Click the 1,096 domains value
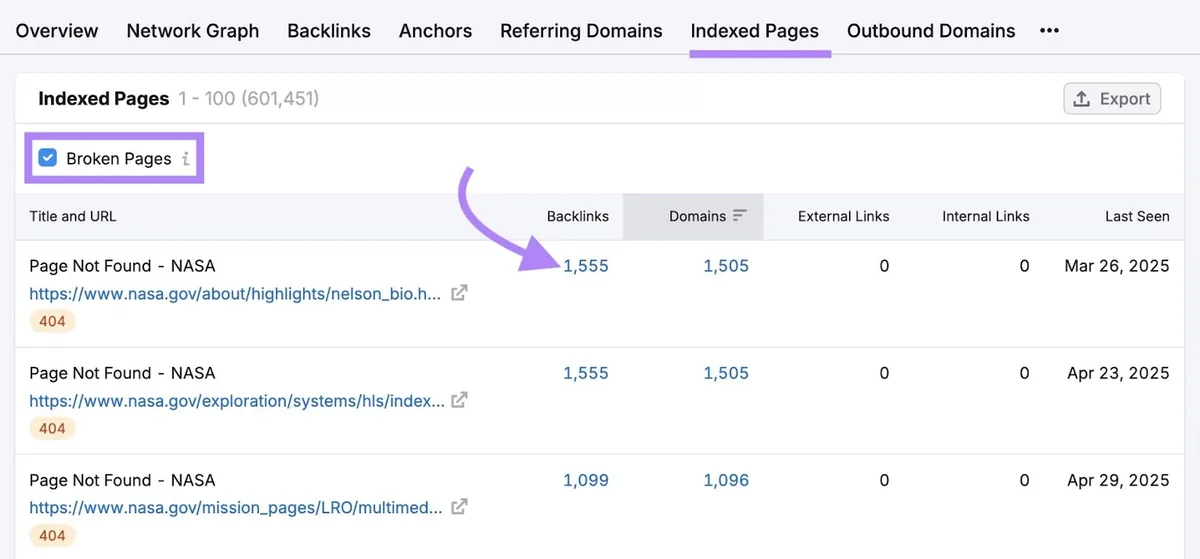 tap(726, 480)
